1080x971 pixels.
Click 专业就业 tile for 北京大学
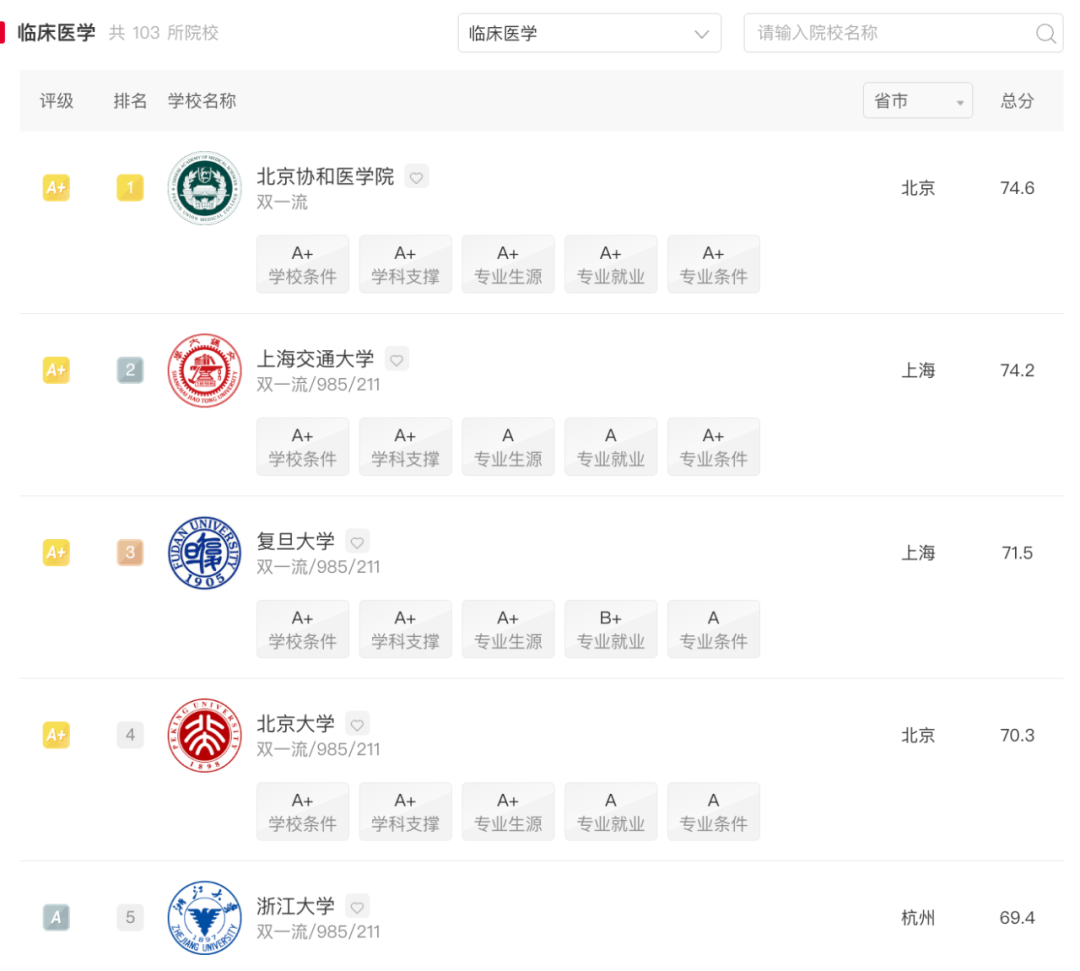[x=610, y=812]
